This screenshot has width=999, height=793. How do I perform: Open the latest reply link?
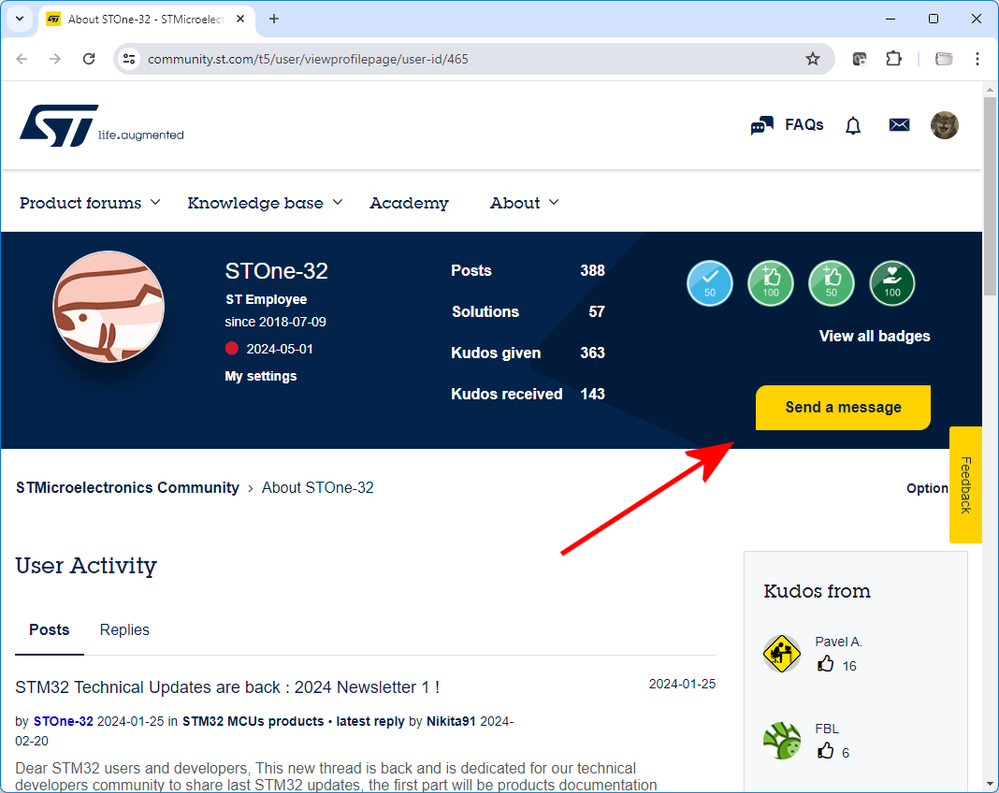point(370,721)
